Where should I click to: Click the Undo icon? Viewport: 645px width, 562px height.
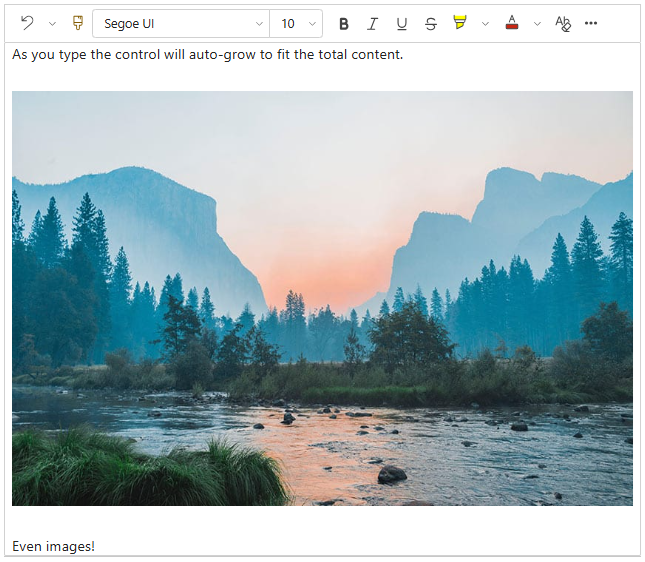(x=27, y=23)
